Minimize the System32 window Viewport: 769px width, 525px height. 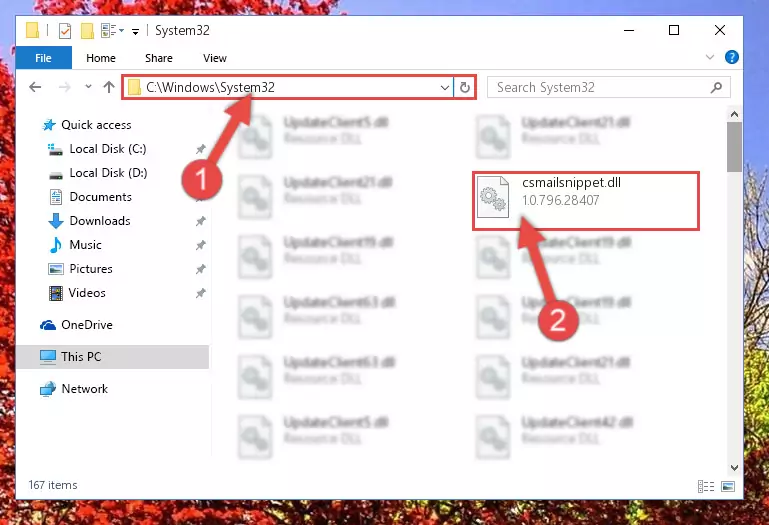pyautogui.click(x=629, y=30)
